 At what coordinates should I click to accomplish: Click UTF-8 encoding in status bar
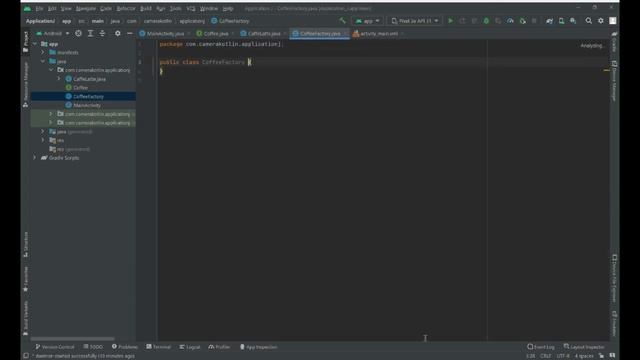563,356
